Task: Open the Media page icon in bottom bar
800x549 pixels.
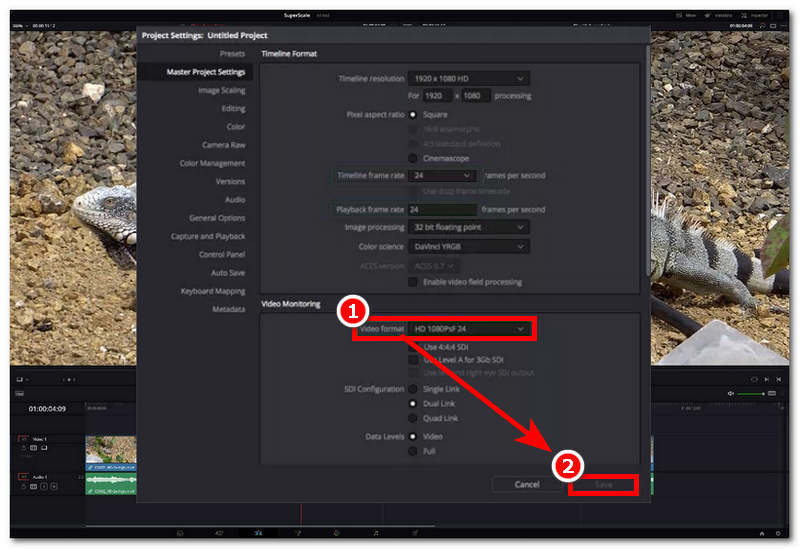Action: (180, 533)
